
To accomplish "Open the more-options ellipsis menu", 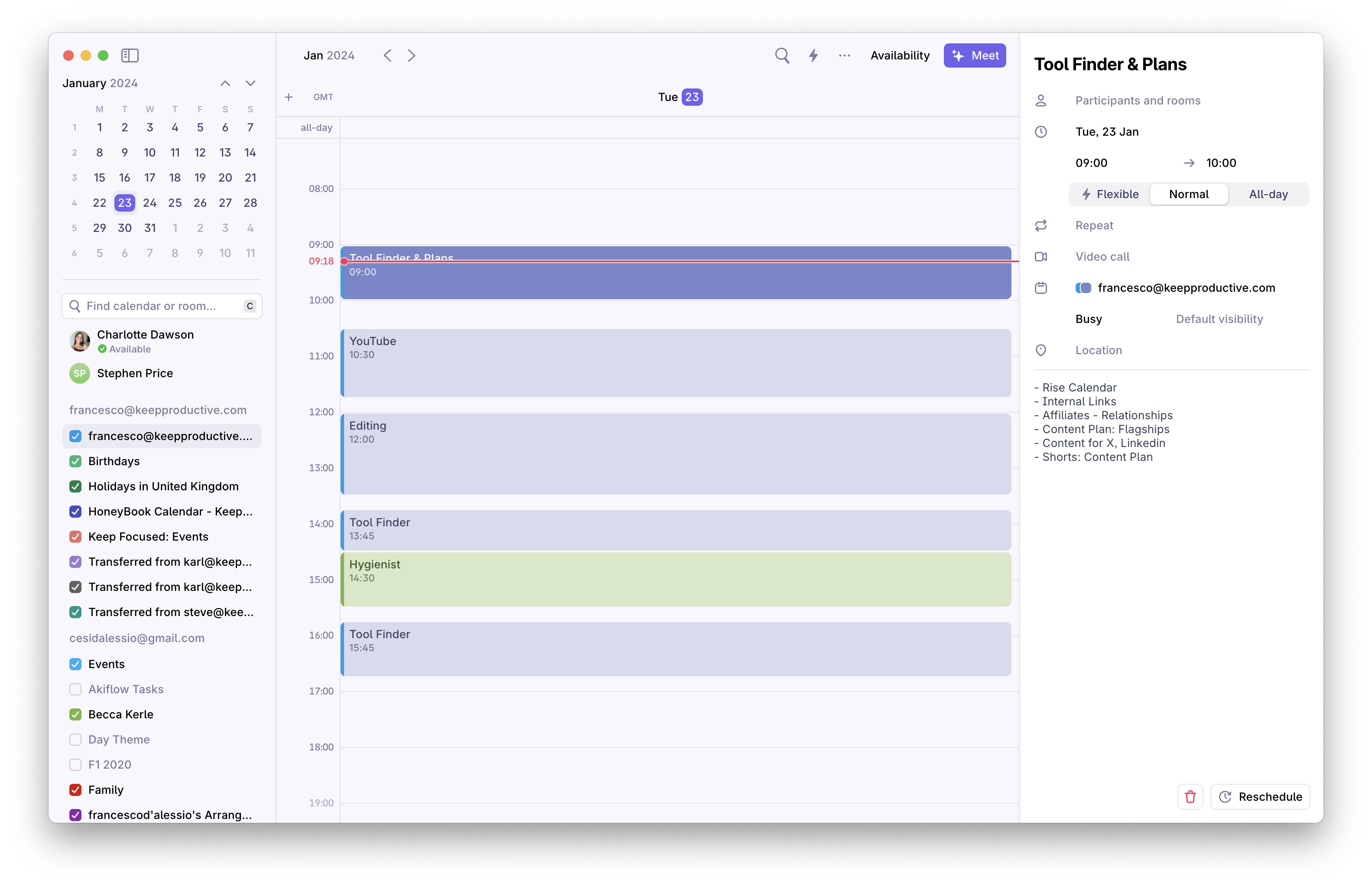I will tap(844, 55).
